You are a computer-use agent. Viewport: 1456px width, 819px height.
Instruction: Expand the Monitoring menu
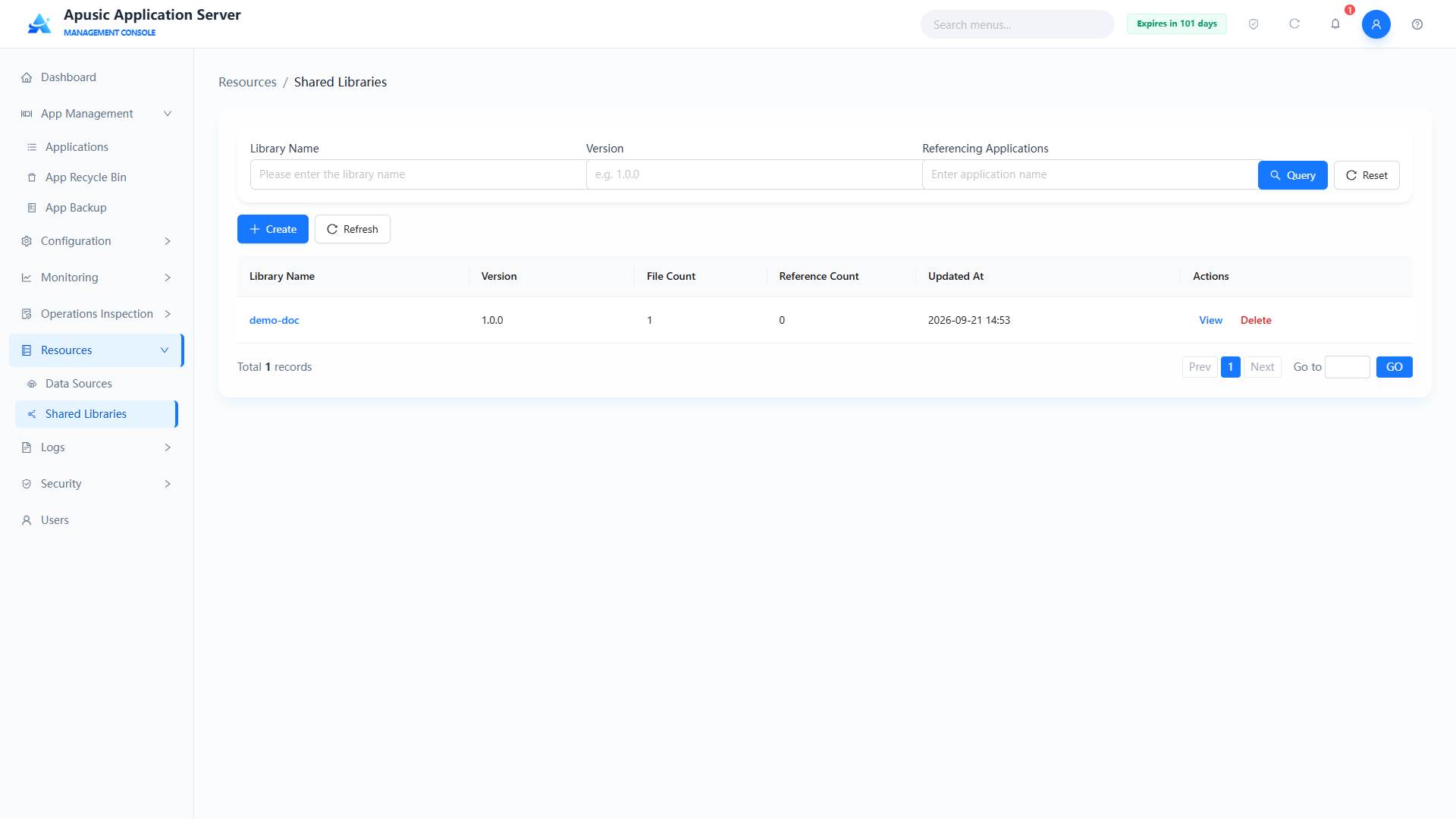[x=97, y=278]
